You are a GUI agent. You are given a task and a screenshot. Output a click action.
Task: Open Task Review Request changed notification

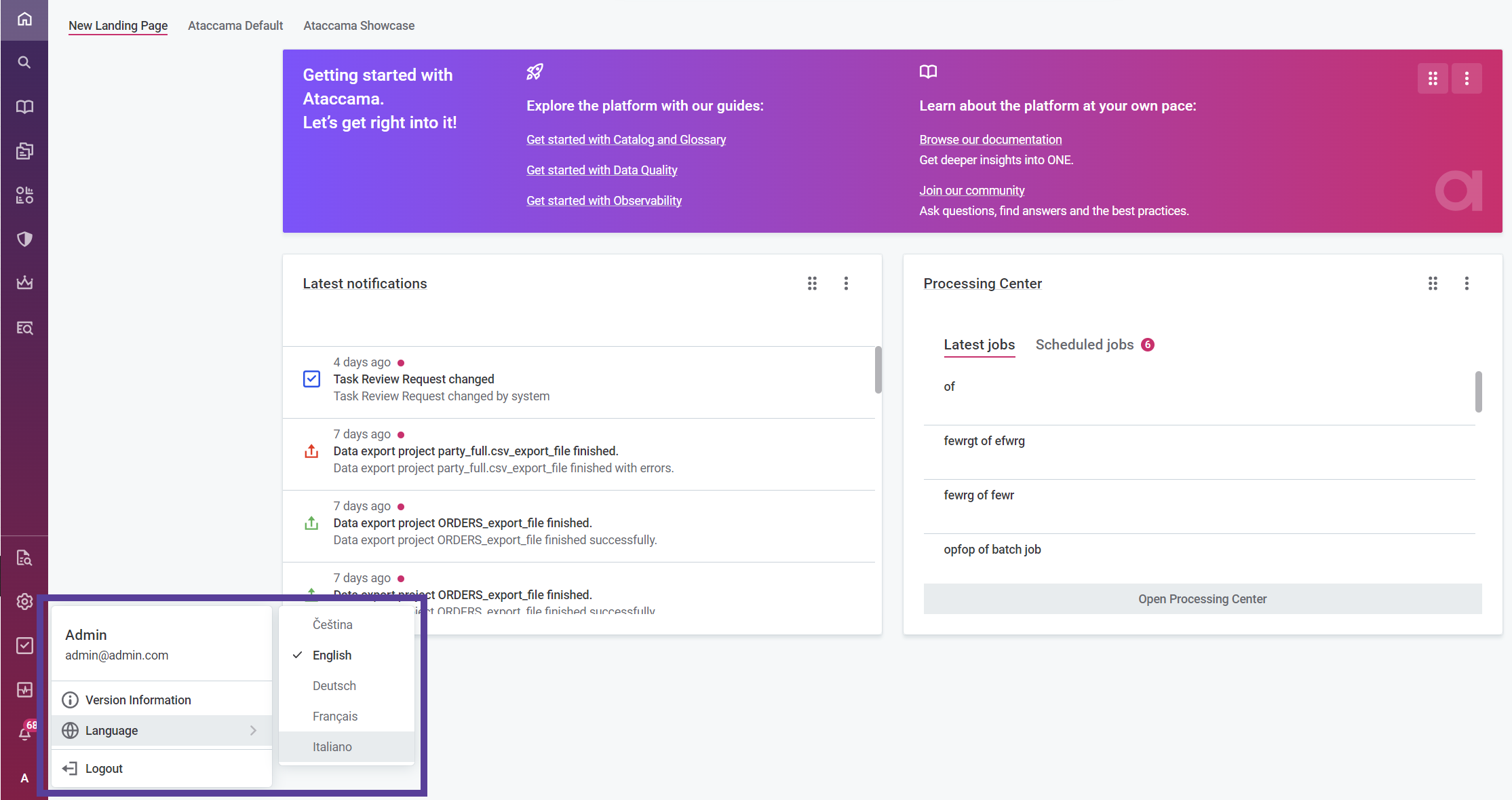[579, 383]
